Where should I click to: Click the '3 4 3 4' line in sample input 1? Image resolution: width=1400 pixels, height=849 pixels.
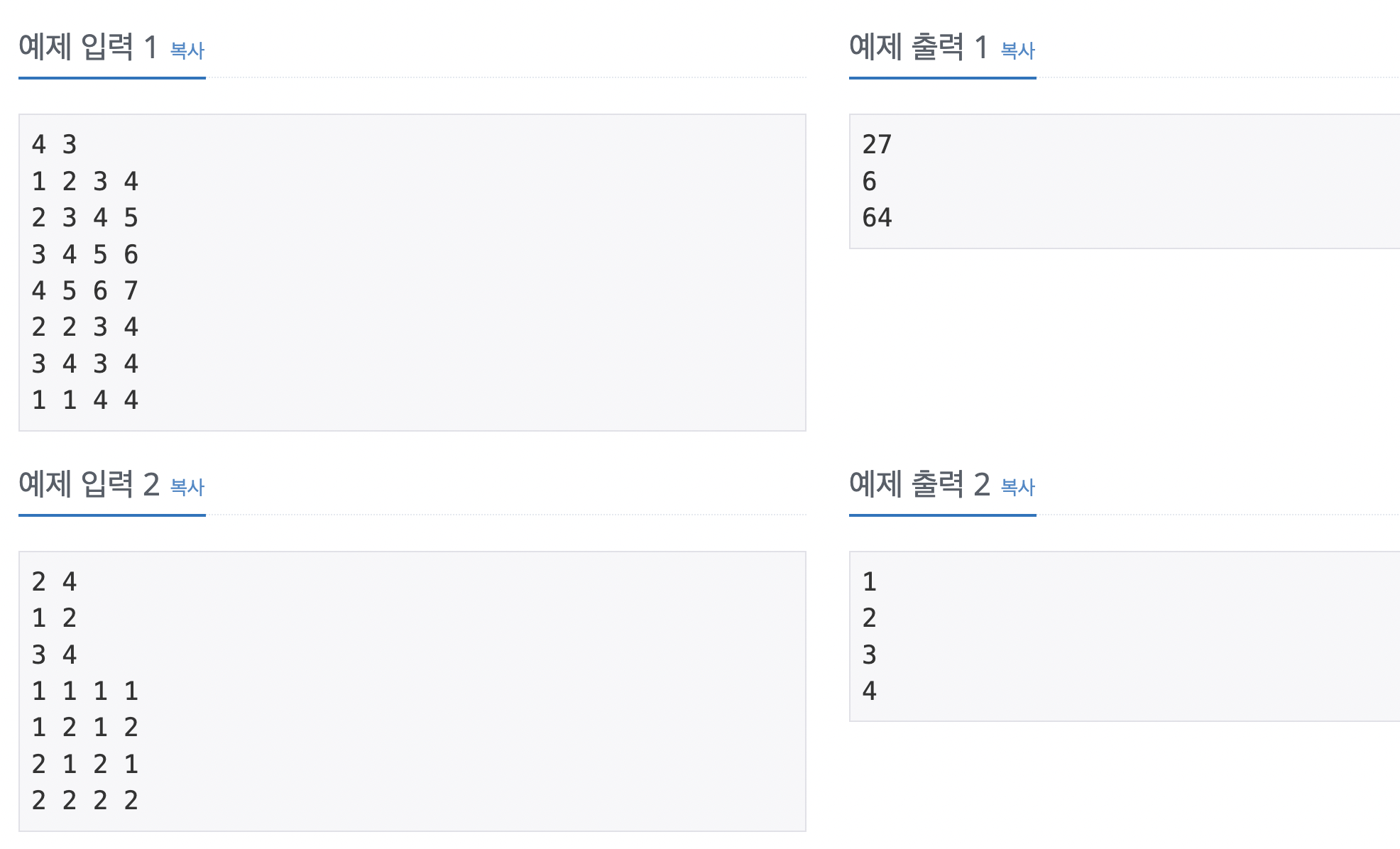click(85, 363)
